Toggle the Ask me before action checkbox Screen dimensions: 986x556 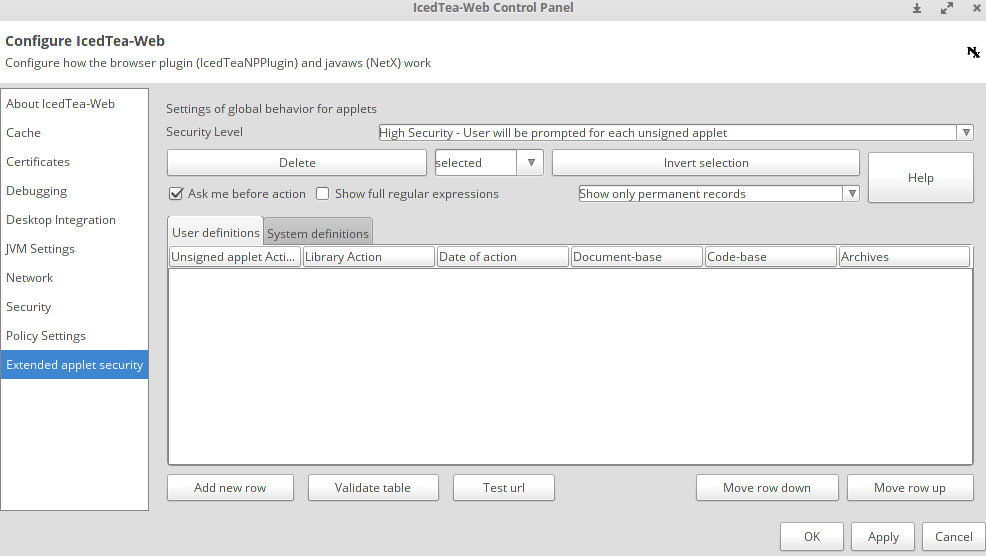click(176, 194)
